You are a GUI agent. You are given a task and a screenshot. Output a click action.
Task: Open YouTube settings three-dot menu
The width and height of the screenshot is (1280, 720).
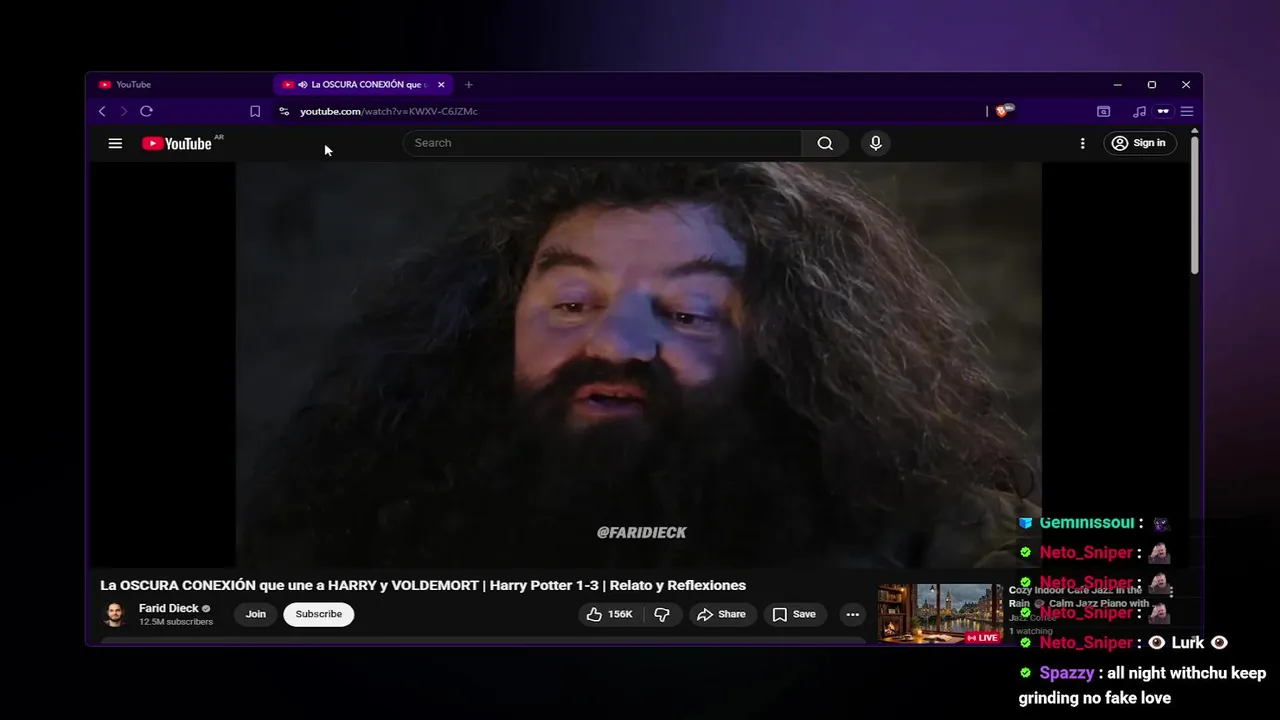point(1082,143)
